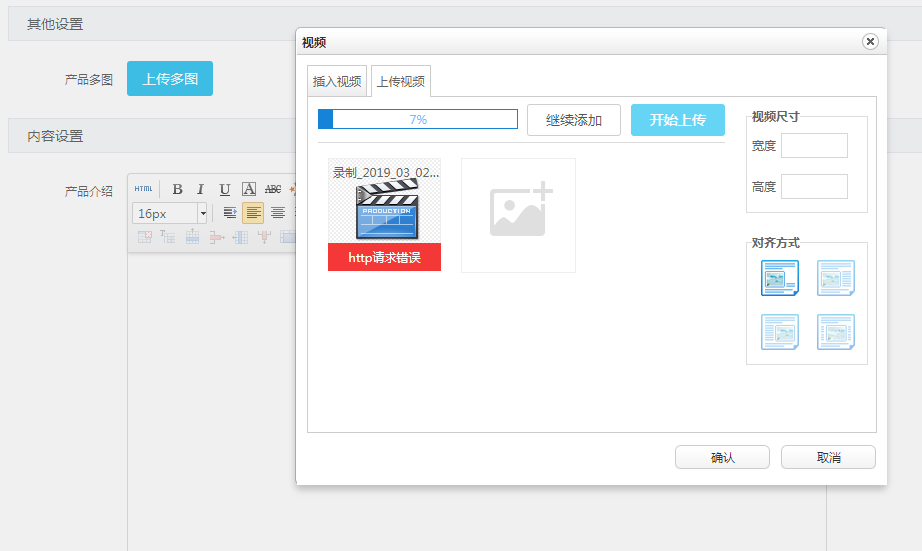Image resolution: width=922 pixels, height=551 pixels.
Task: Click the character border (boxed A) icon
Action: coord(248,189)
